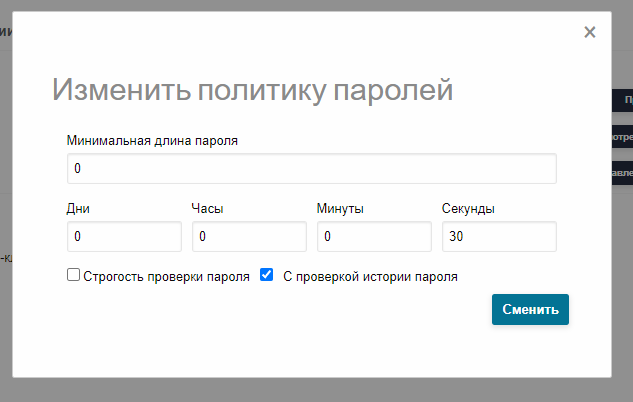Focus the Секунды field showing 30
Screen dimensions: 633x402
(x=499, y=236)
